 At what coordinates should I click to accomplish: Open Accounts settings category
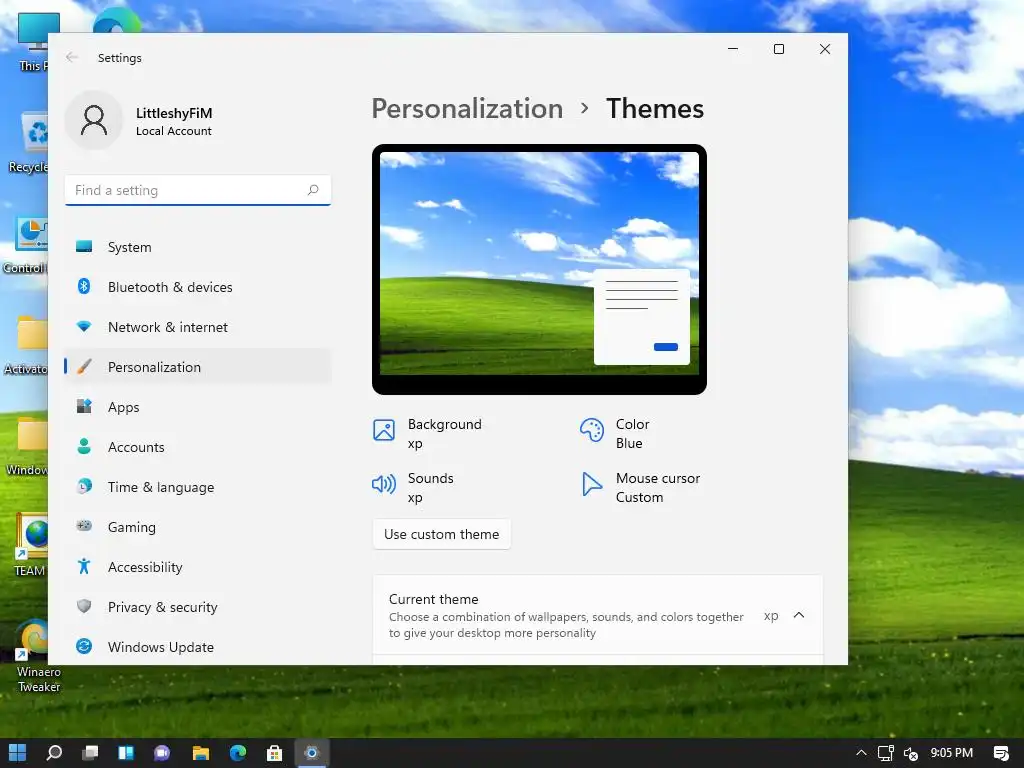pos(198,447)
